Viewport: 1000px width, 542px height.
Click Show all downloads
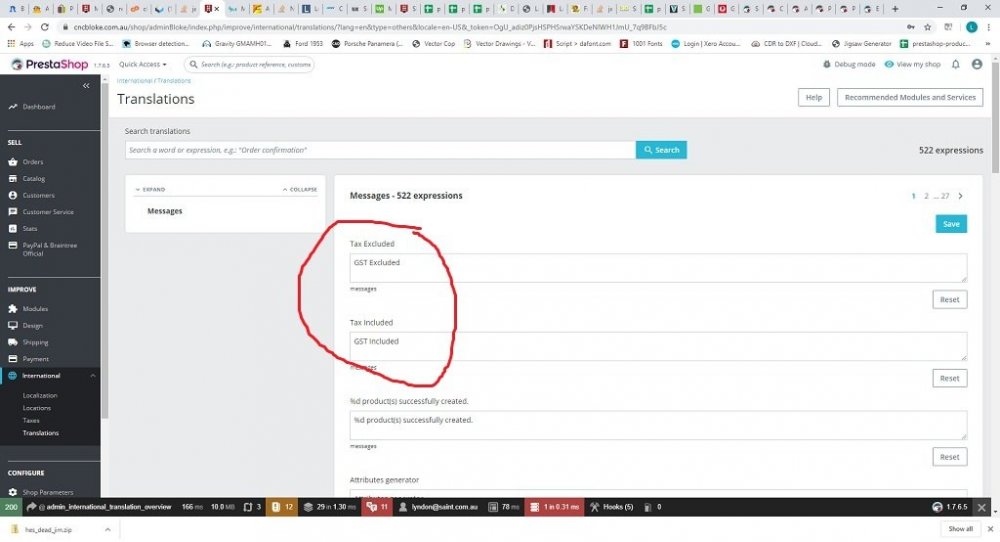coord(960,529)
